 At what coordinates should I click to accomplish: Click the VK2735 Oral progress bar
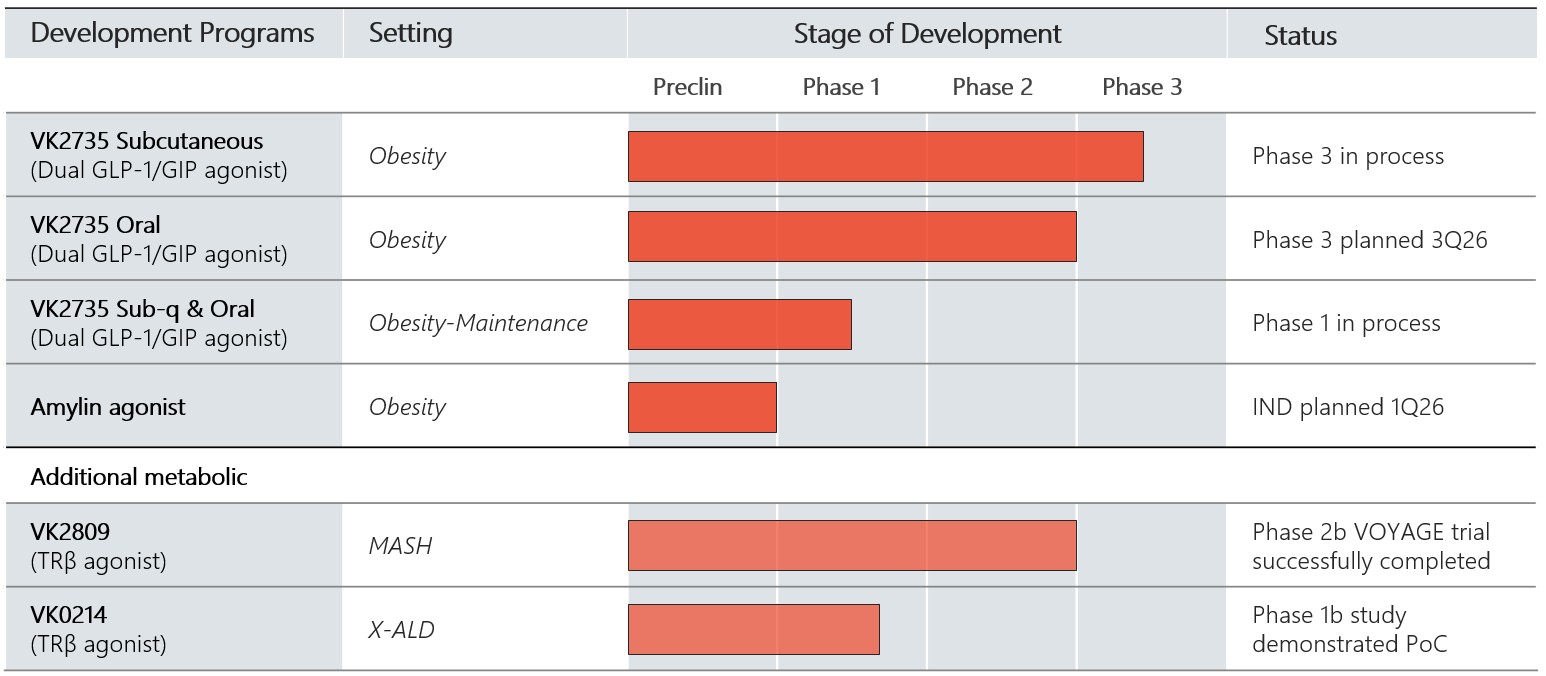pyautogui.click(x=852, y=236)
